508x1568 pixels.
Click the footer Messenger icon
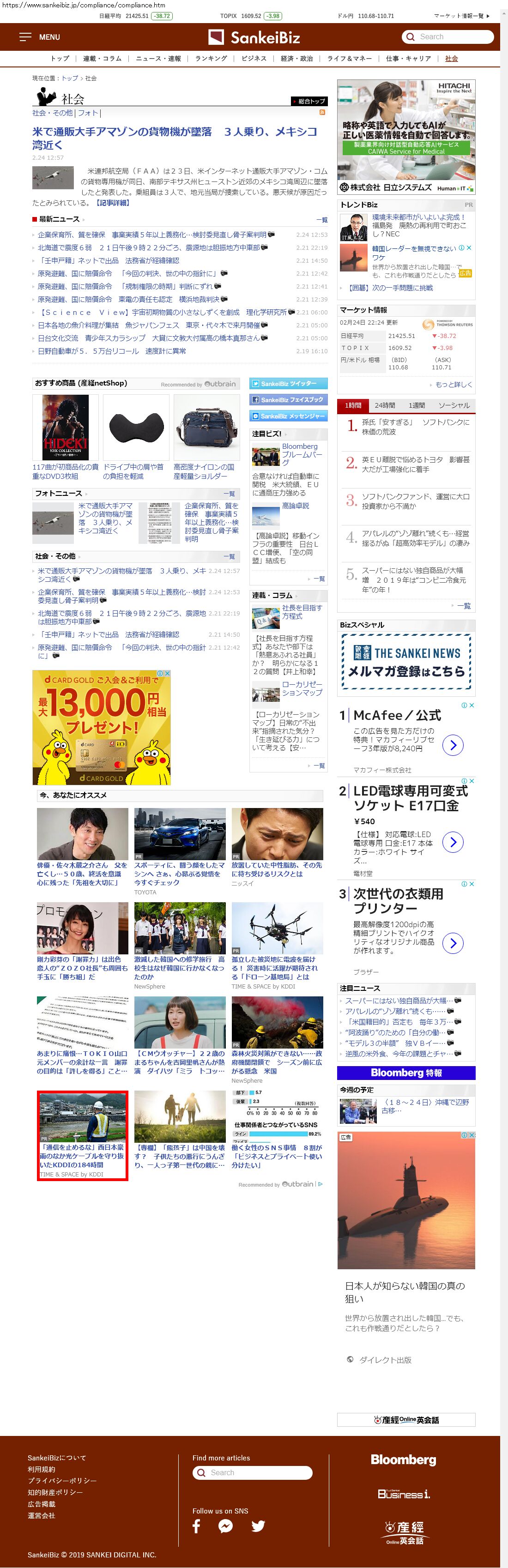coord(225,1526)
